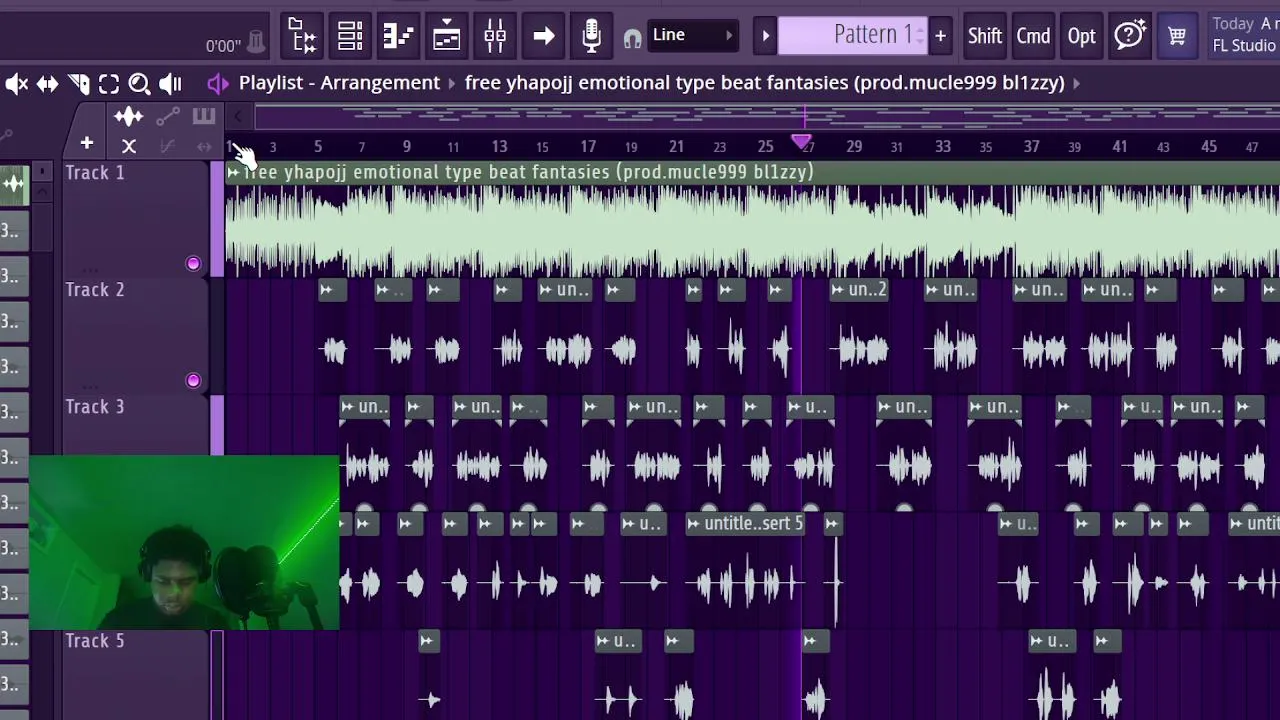Add new pattern with plus button
This screenshot has height=720, width=1280.
[x=940, y=36]
